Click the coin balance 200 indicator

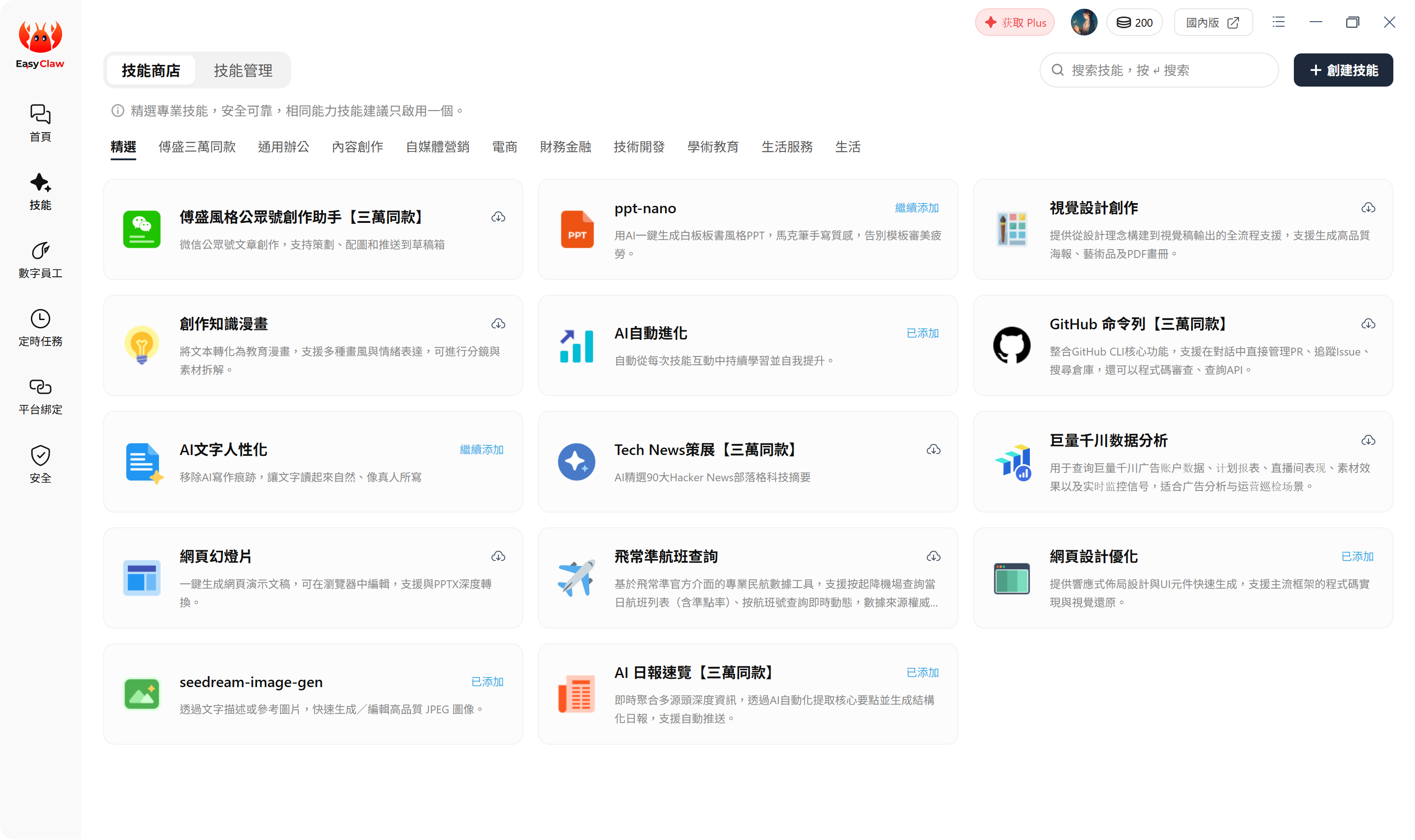pos(1134,23)
